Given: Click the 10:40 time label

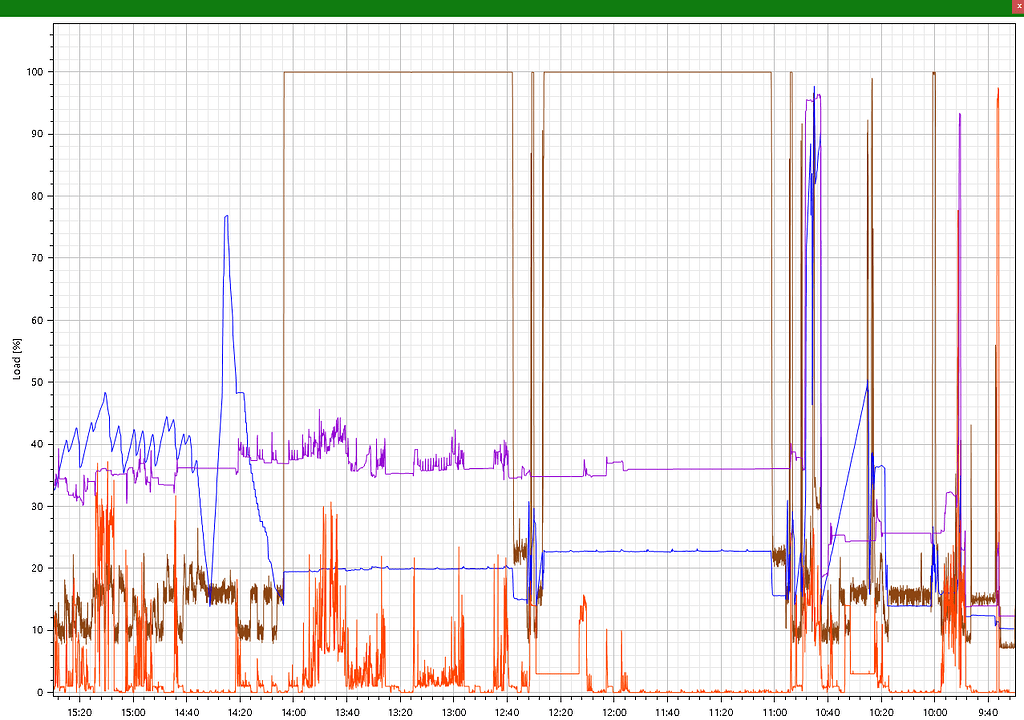Looking at the screenshot, I should [828, 712].
